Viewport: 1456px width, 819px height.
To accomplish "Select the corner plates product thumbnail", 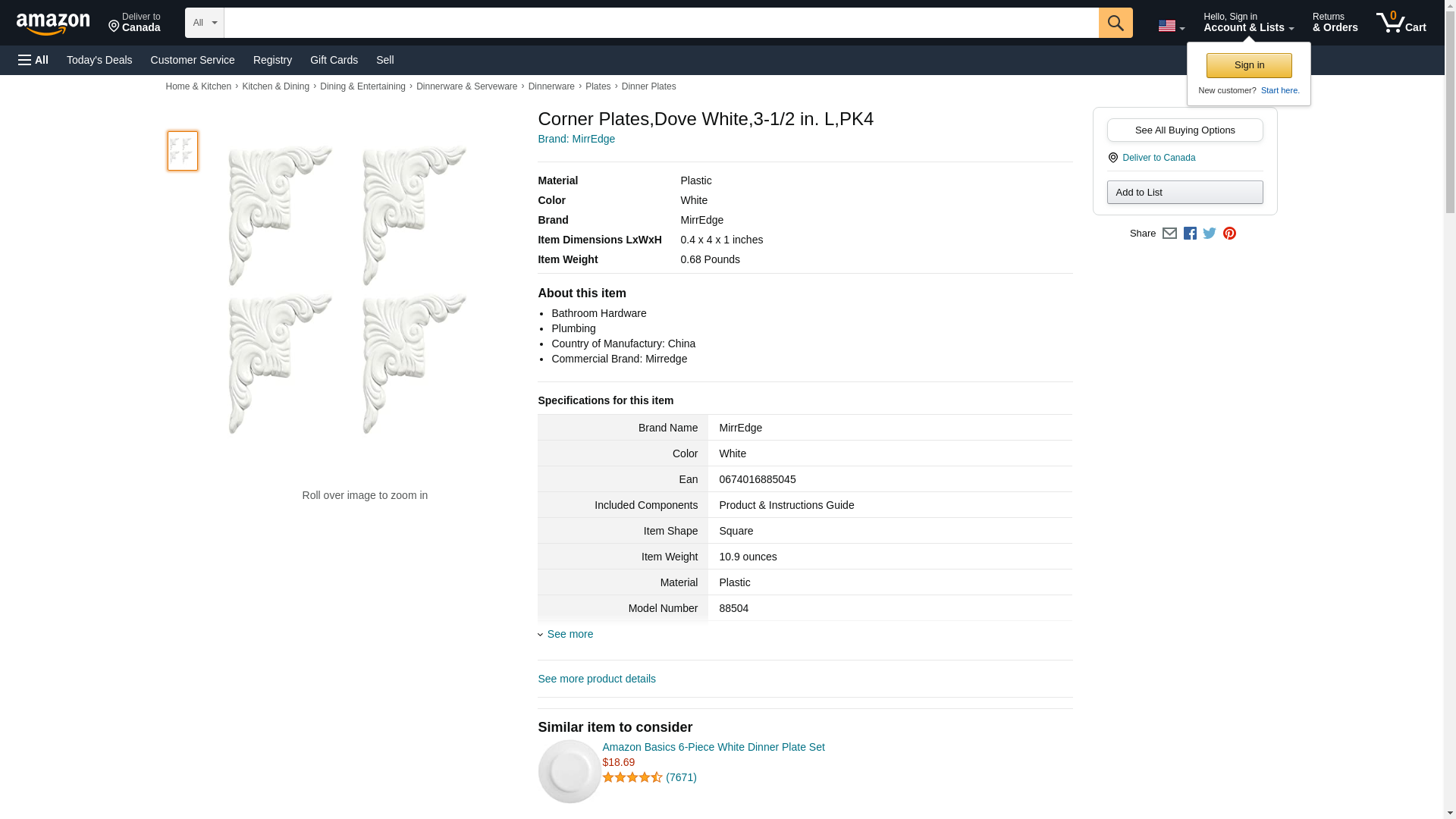I will click(183, 150).
